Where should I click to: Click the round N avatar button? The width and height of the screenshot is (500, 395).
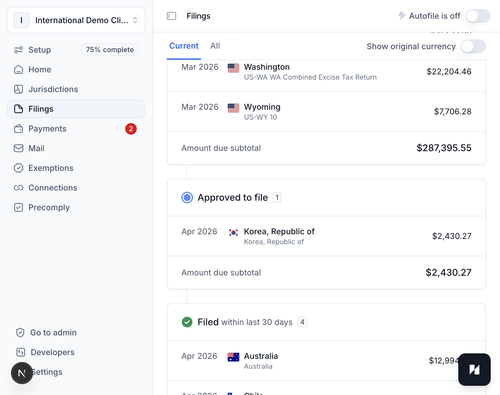pos(22,373)
